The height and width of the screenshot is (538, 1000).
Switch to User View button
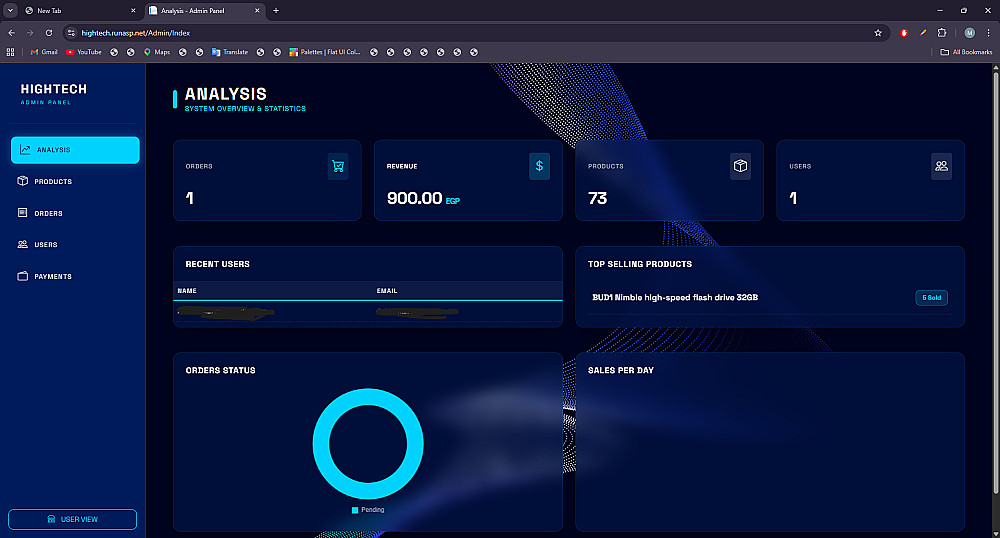(72, 519)
